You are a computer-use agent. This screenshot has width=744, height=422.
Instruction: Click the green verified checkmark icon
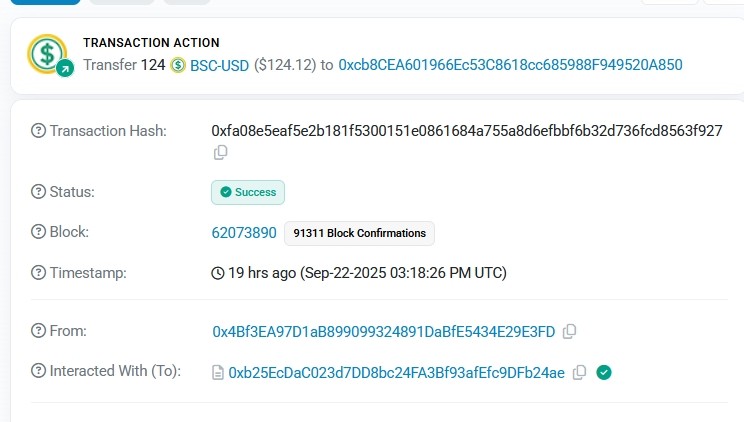(x=603, y=372)
